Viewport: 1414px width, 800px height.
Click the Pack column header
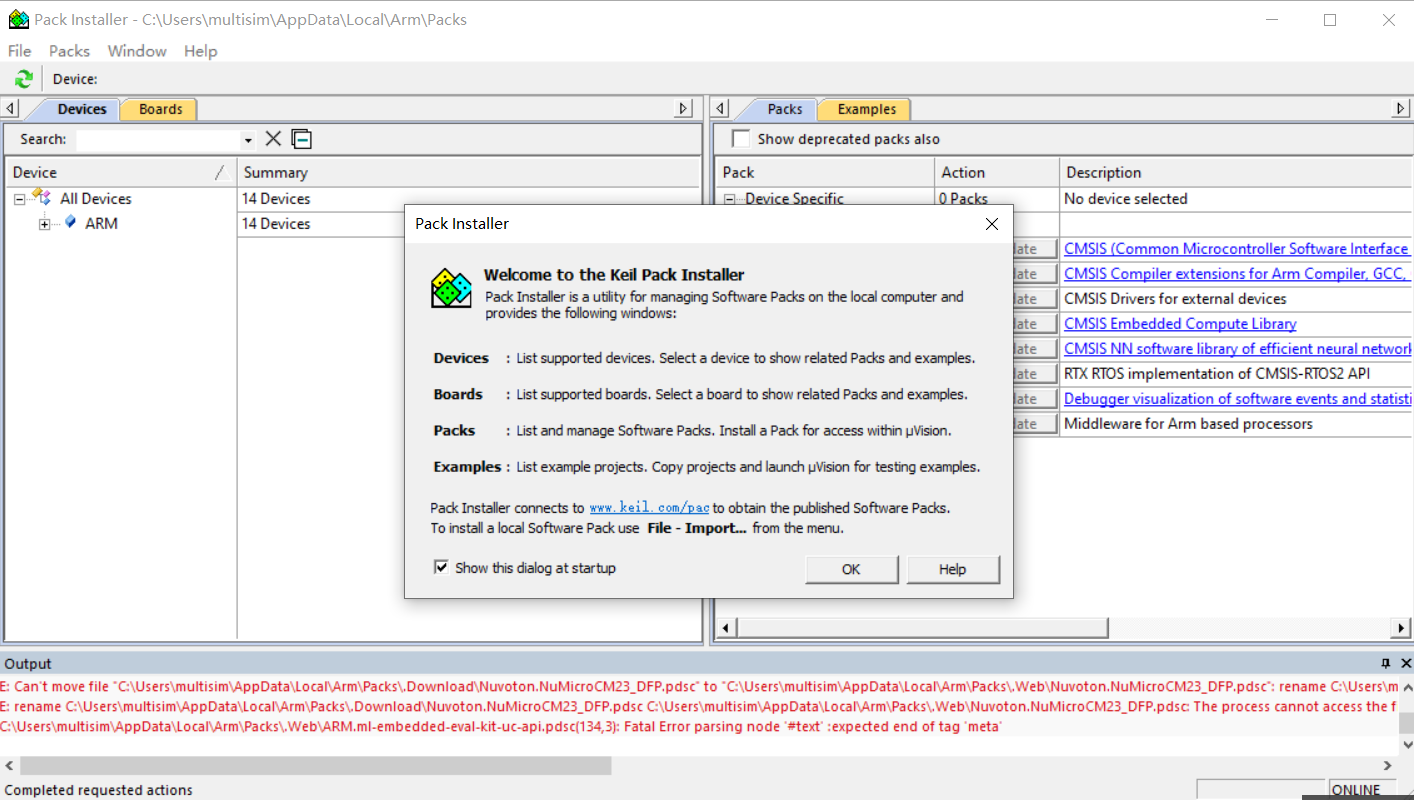click(x=825, y=172)
